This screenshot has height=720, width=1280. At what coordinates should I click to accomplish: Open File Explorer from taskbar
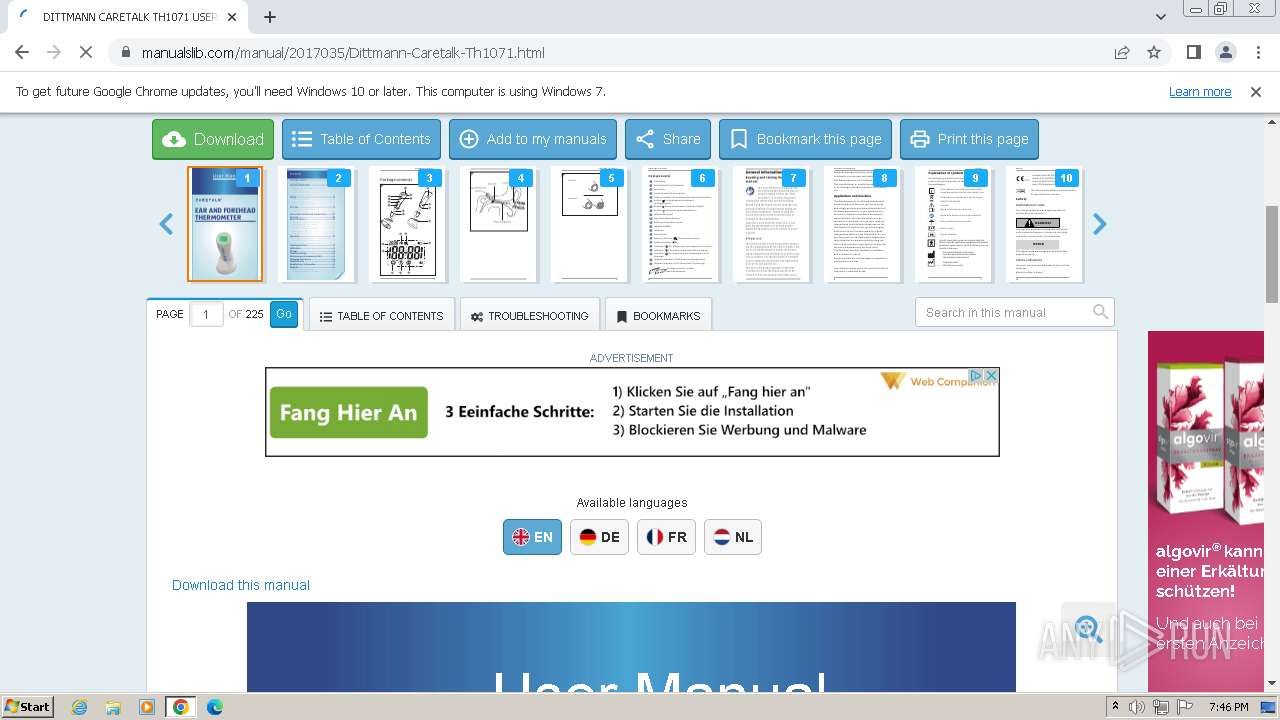[113, 707]
